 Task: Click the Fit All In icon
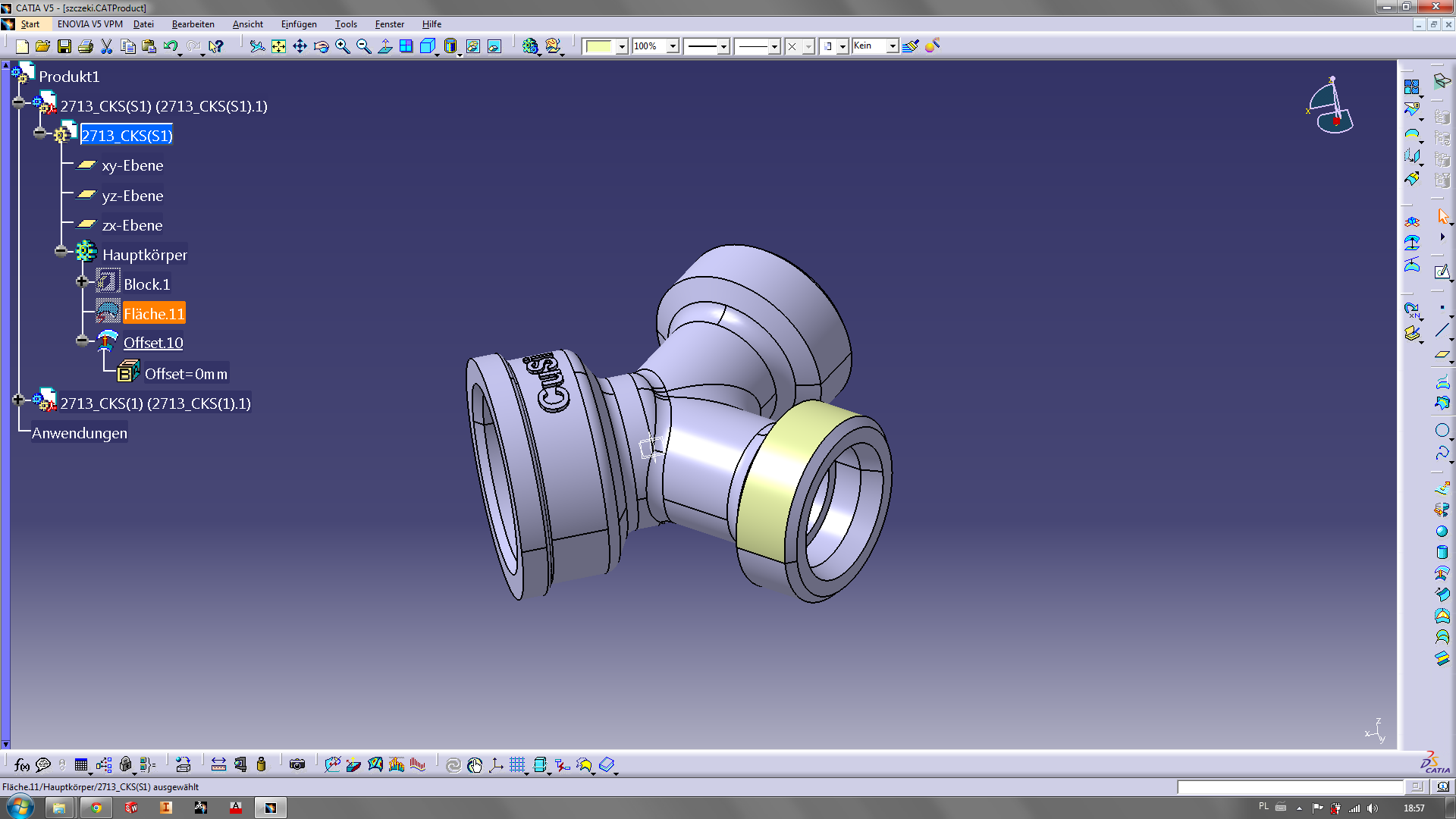coord(279,46)
